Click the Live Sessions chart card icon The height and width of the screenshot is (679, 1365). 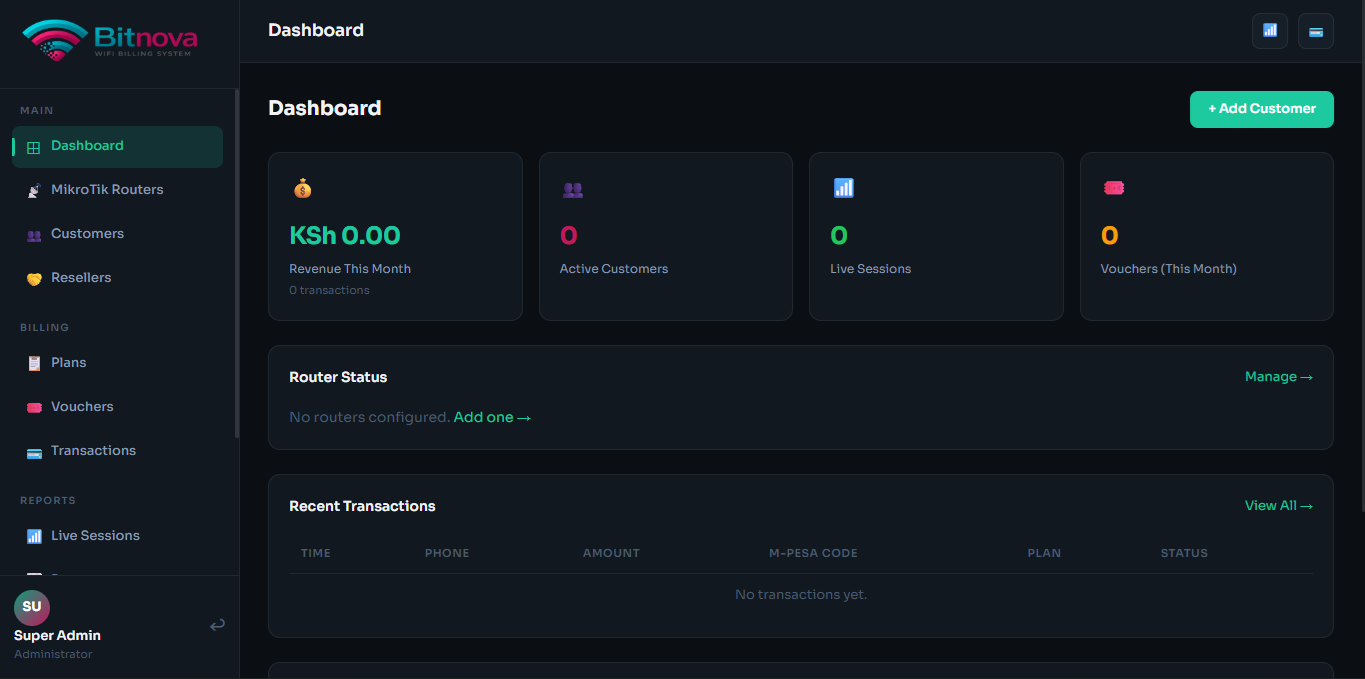[x=844, y=188]
